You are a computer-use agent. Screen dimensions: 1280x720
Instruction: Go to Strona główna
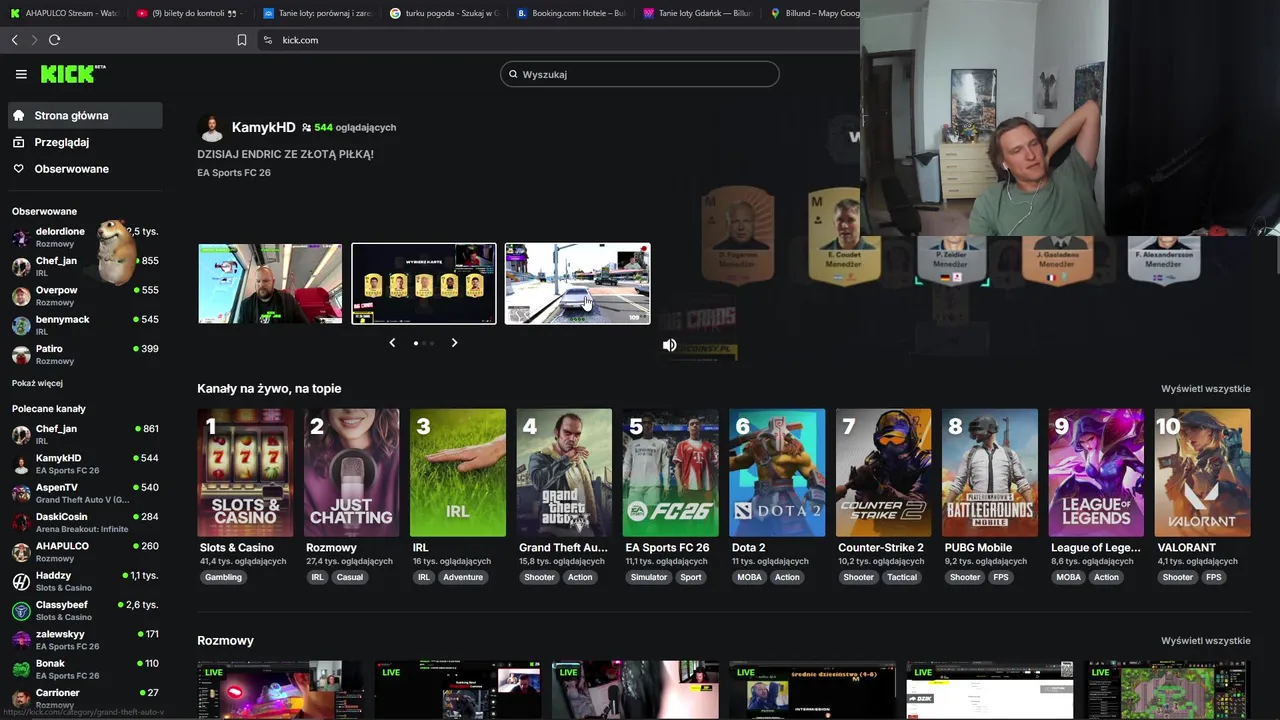tap(85, 115)
